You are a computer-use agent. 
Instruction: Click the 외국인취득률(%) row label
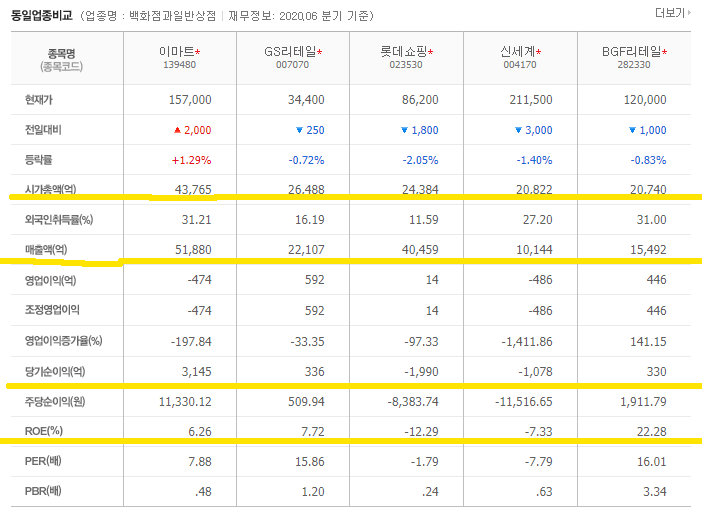[59, 220]
